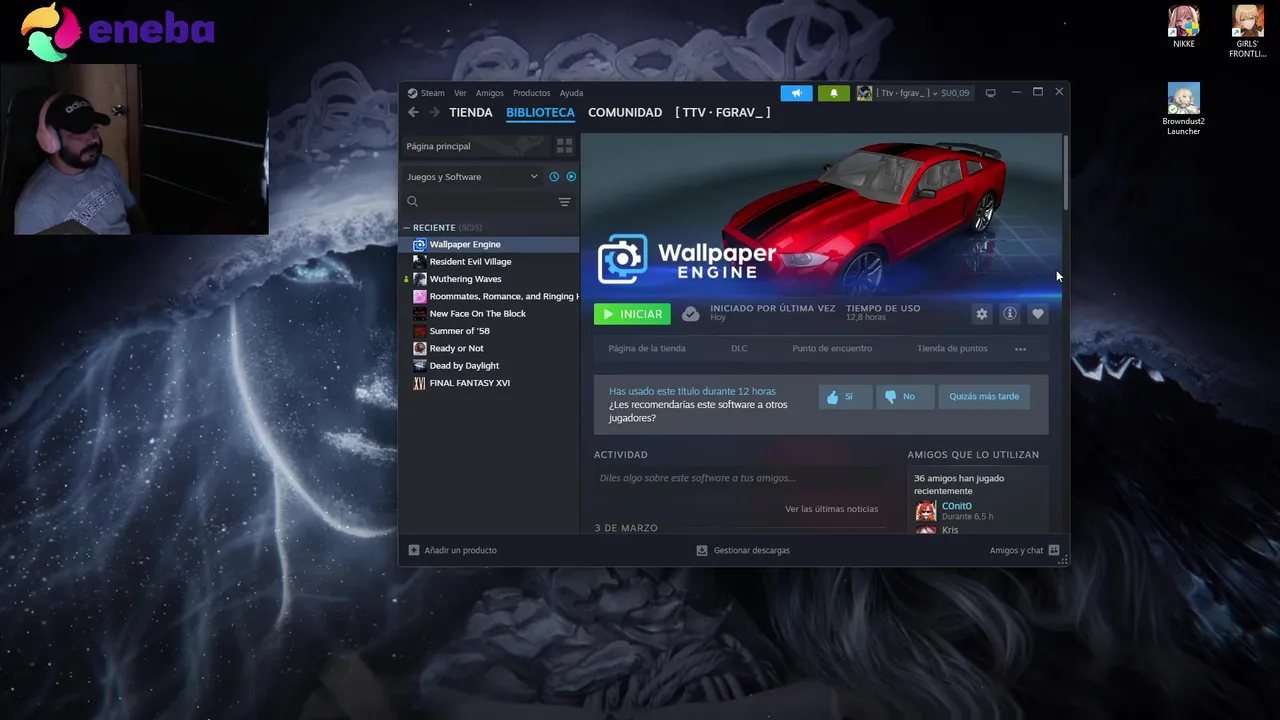This screenshot has width=1280, height=720.
Task: Select the BIBLIOTECA tab
Action: [540, 113]
